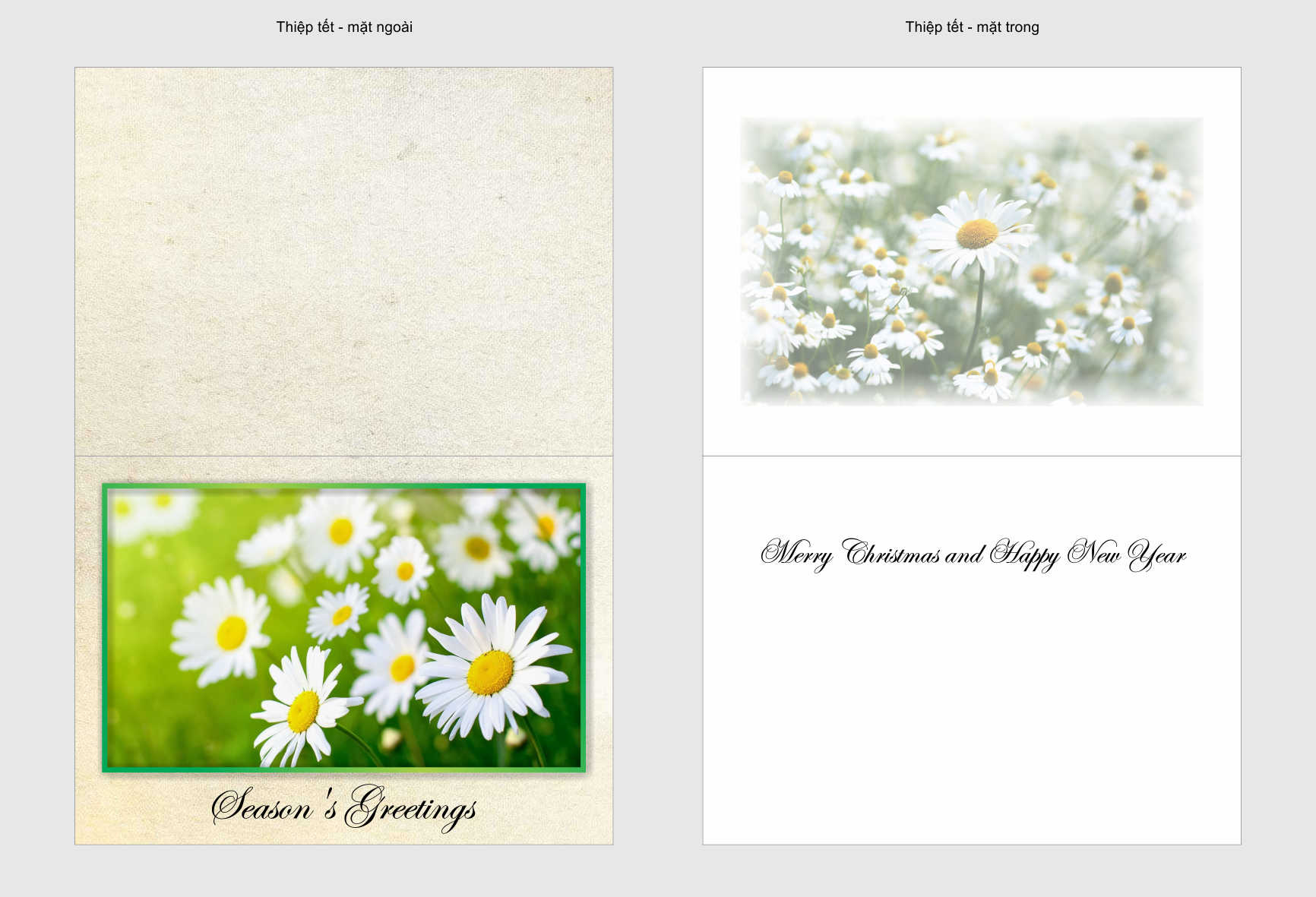
Task: Select the 'Thiệp tết - mặt ngoài' page title
Action: (x=344, y=27)
